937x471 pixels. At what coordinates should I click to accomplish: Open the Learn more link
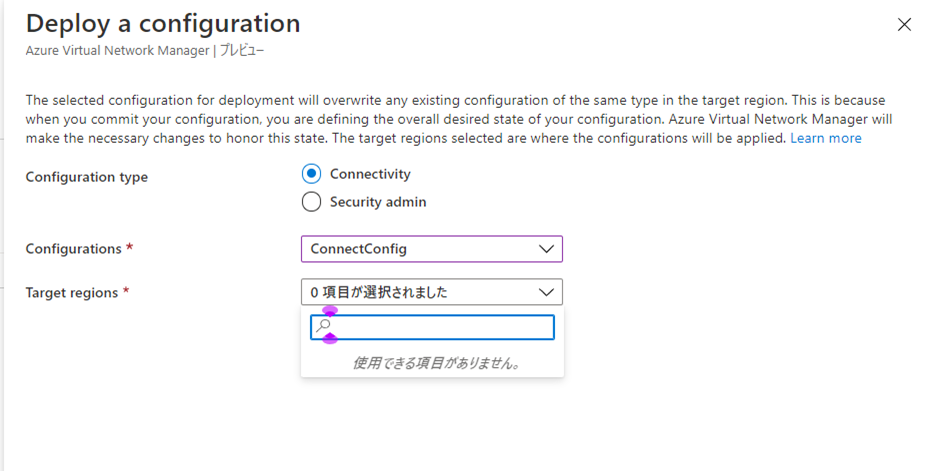pos(825,138)
